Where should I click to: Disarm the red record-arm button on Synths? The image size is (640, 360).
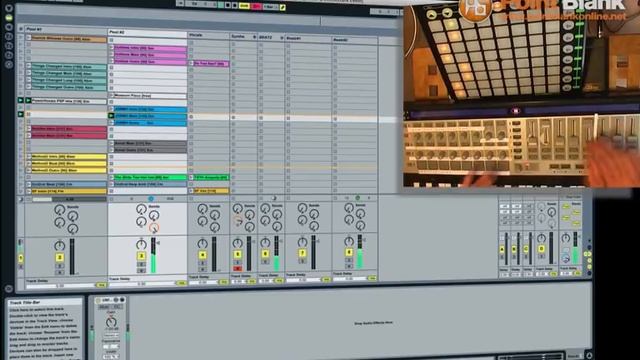pyautogui.click(x=238, y=269)
